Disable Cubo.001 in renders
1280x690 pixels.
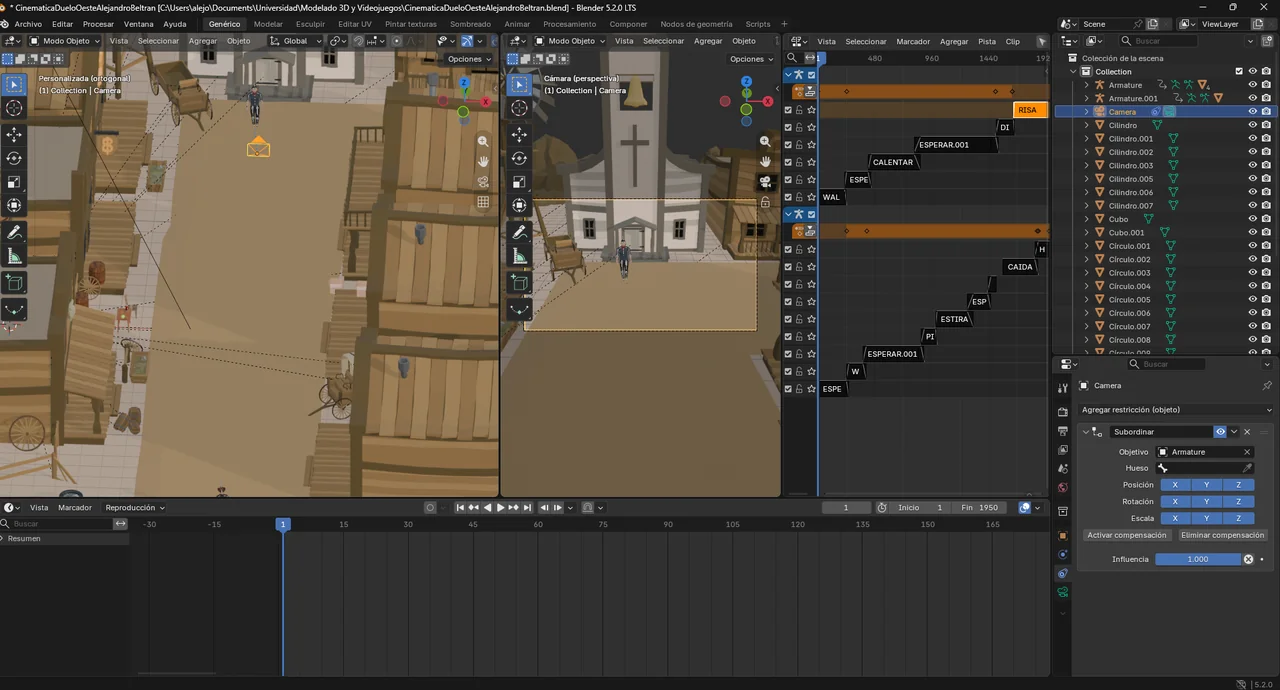1266,232
